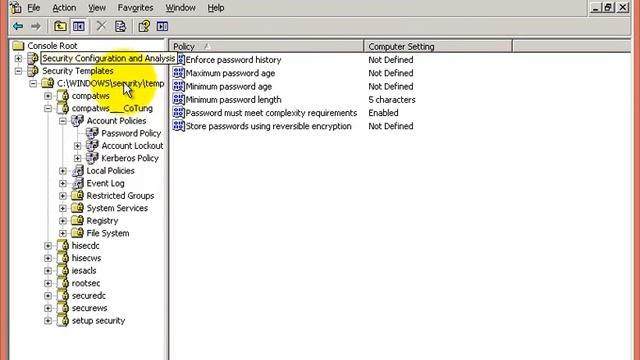Expand the compatws template
This screenshot has height=360, width=640.
tap(48, 96)
